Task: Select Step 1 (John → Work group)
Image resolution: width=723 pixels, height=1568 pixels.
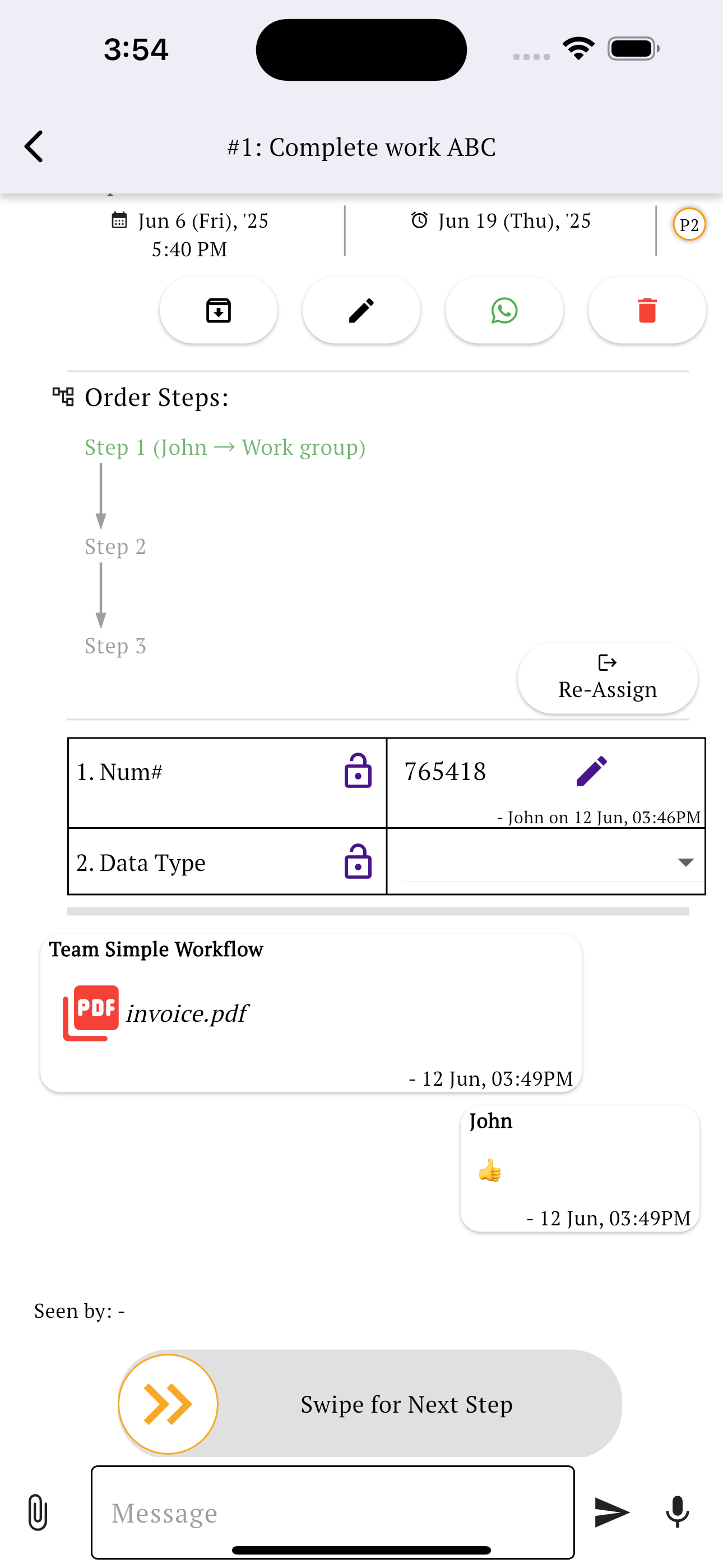Action: click(225, 448)
